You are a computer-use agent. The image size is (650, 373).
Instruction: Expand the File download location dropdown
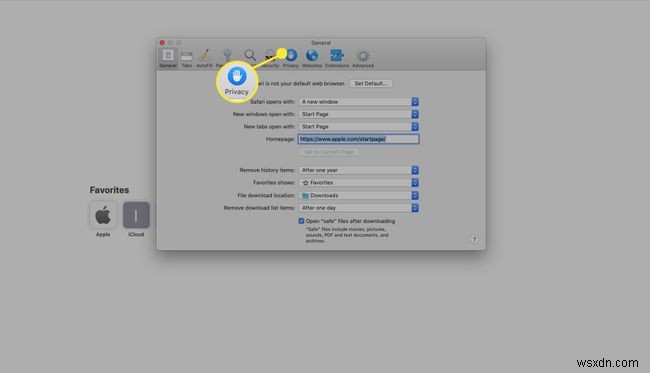(359, 195)
